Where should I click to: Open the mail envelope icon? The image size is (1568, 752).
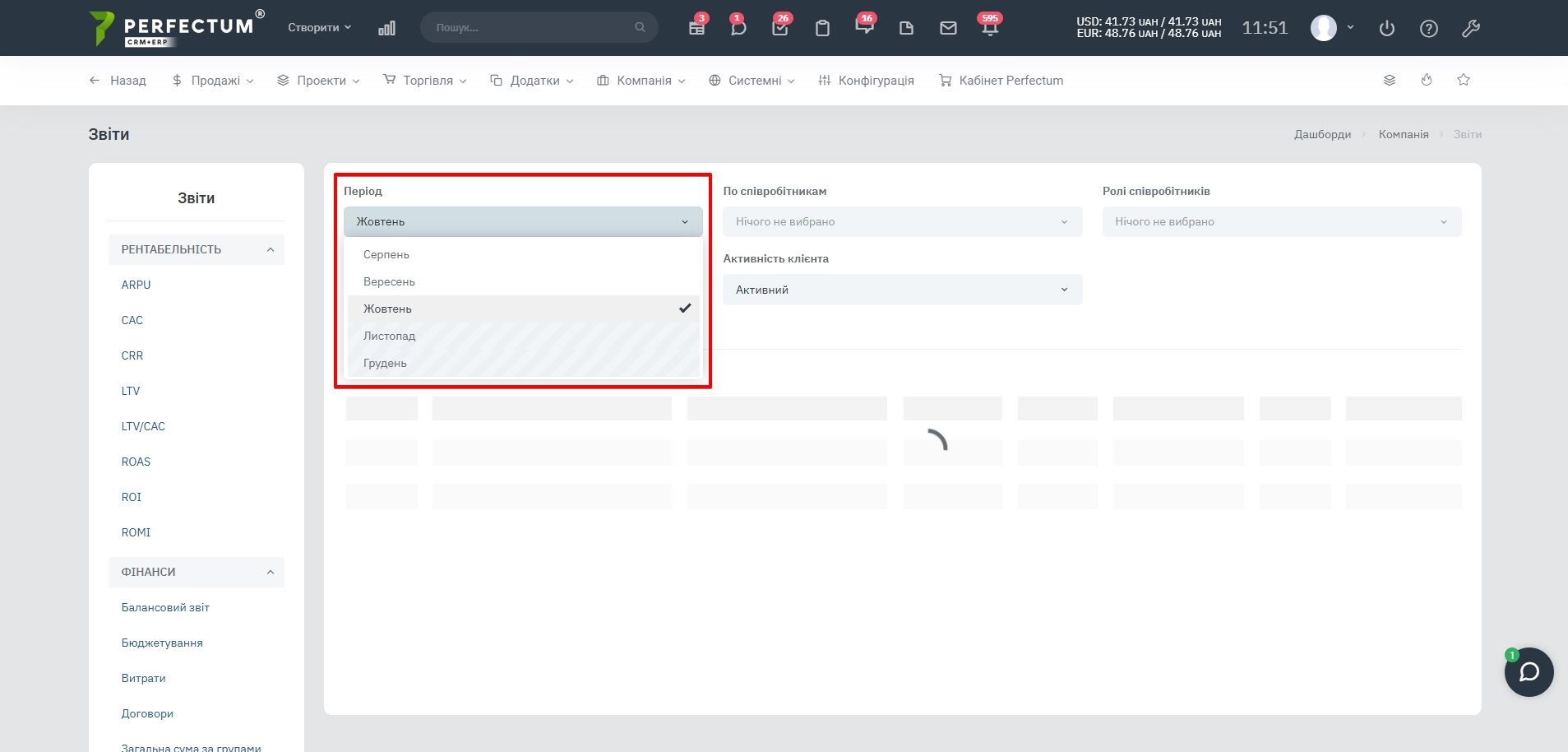click(x=948, y=28)
